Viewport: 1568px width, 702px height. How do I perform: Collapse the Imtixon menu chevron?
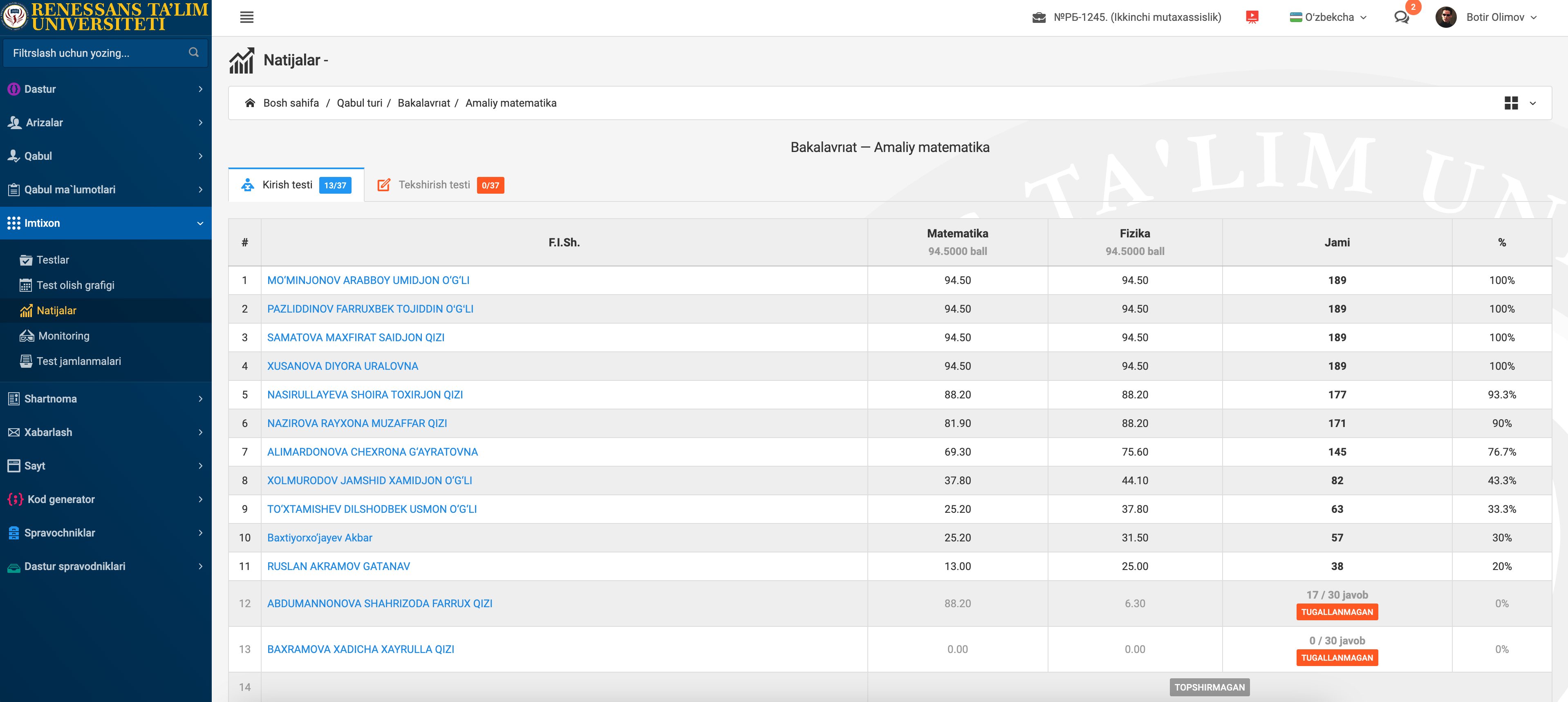pyautogui.click(x=200, y=223)
